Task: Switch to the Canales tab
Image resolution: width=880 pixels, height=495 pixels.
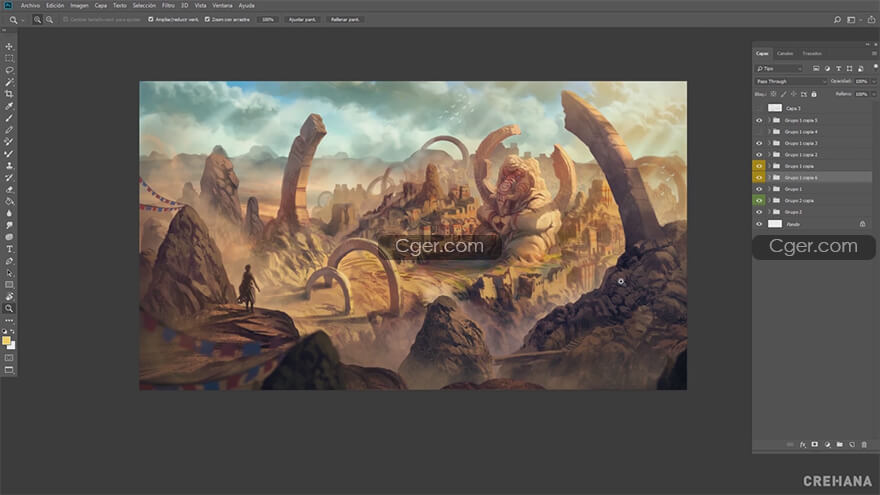Action: tap(785, 53)
